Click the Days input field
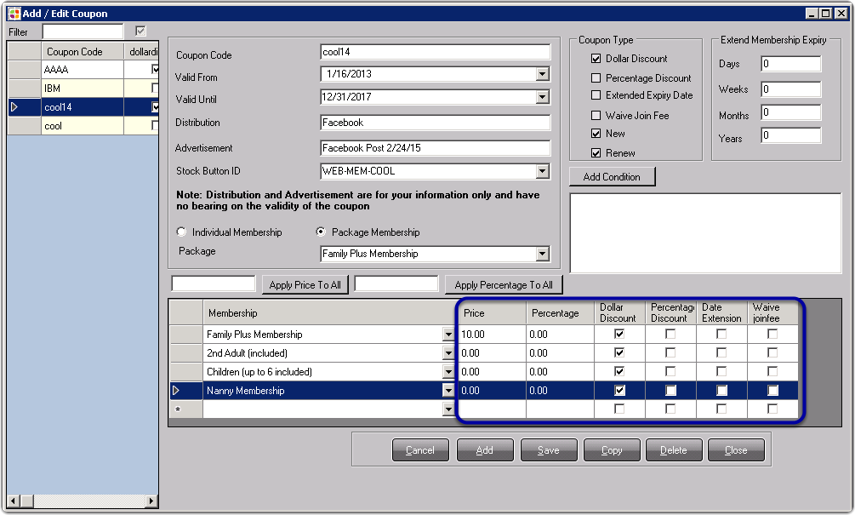 pos(790,64)
